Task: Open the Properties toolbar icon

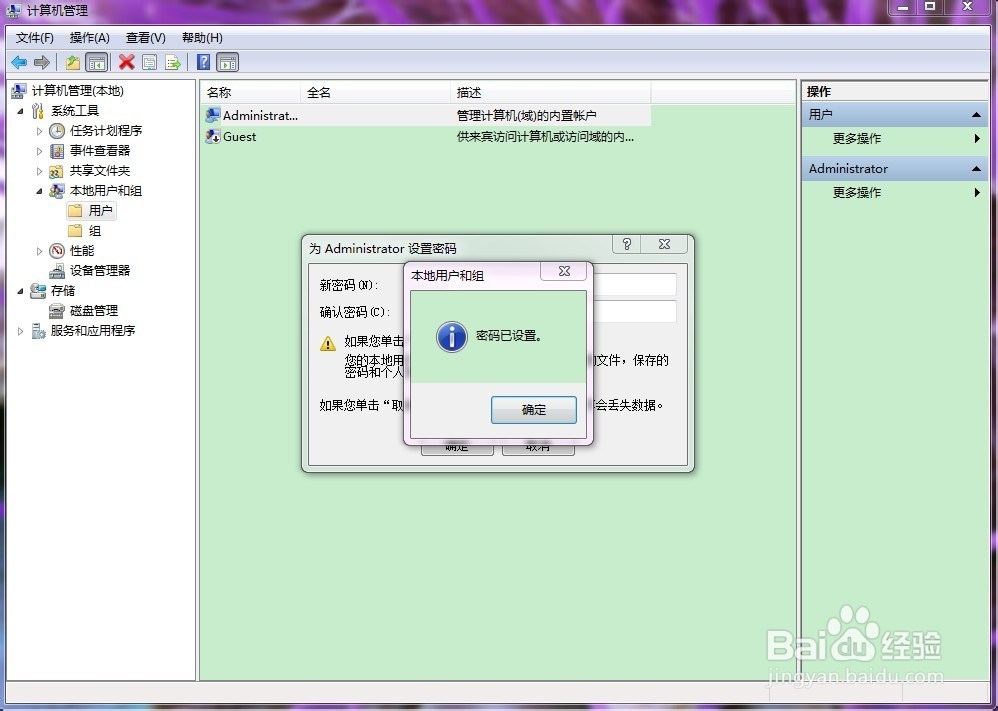Action: pos(150,62)
